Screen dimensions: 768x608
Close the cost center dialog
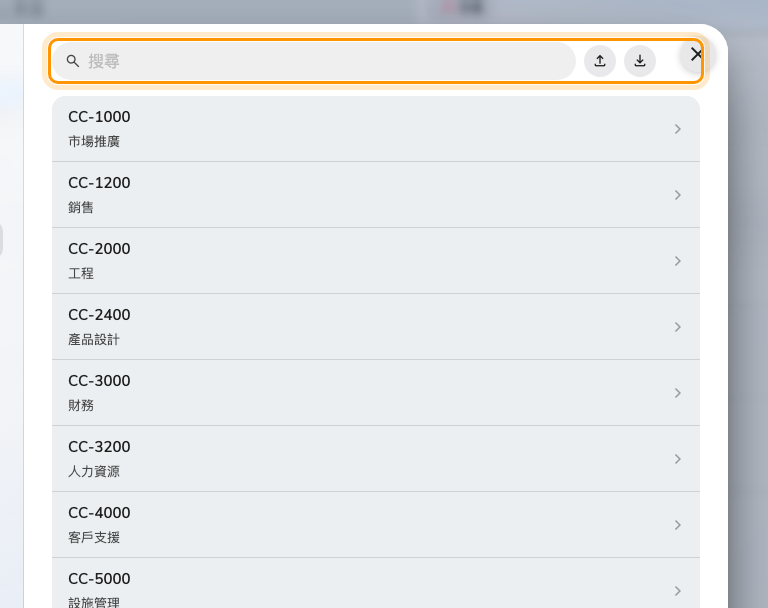[x=696, y=54]
